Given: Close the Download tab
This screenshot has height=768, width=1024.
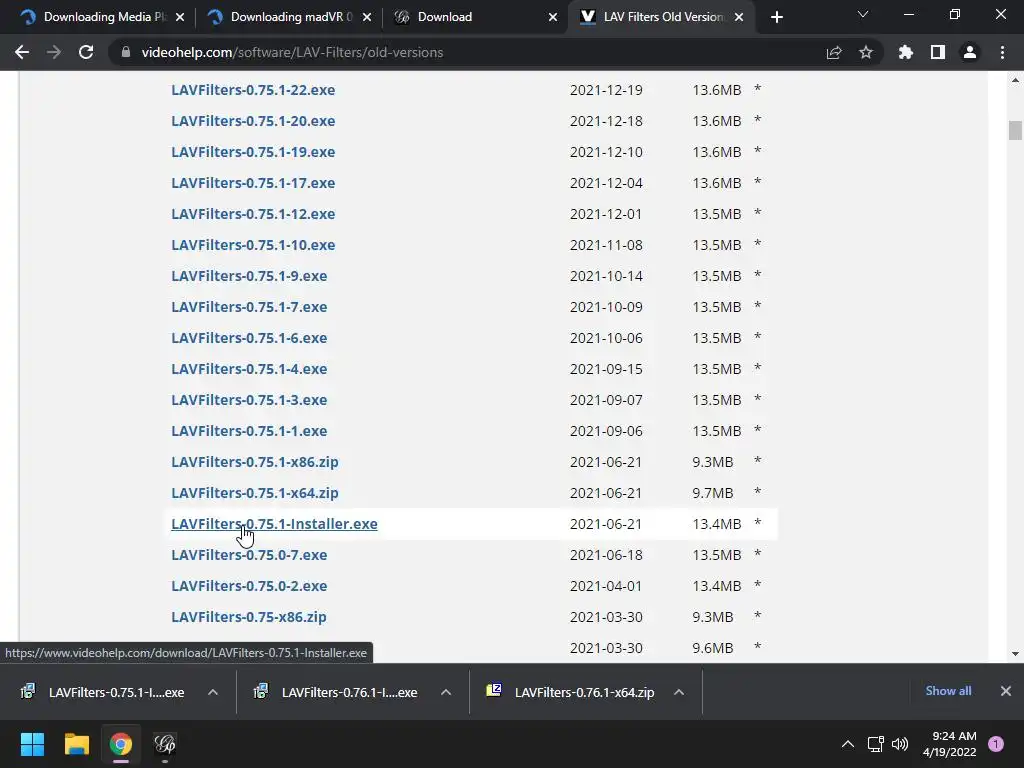Looking at the screenshot, I should point(553,17).
